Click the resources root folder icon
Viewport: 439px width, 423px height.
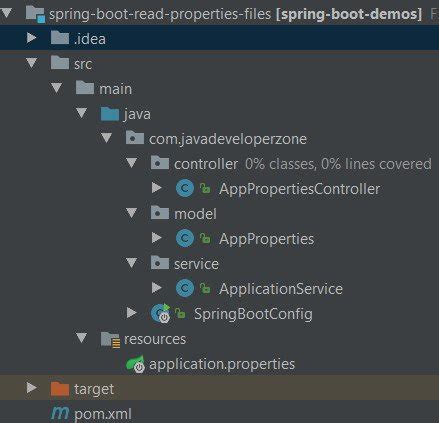click(110, 339)
